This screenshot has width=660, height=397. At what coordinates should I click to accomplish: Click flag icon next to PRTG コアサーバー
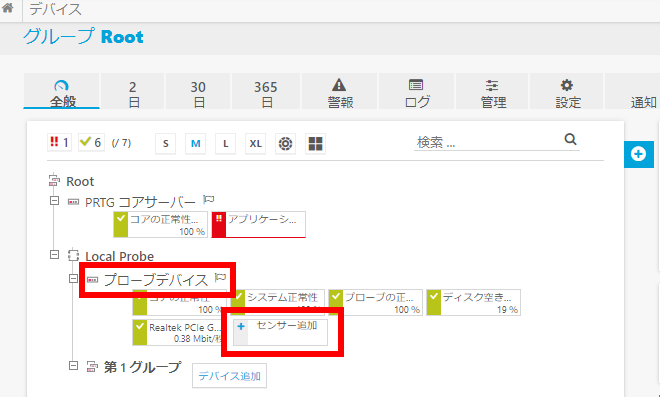tap(209, 199)
